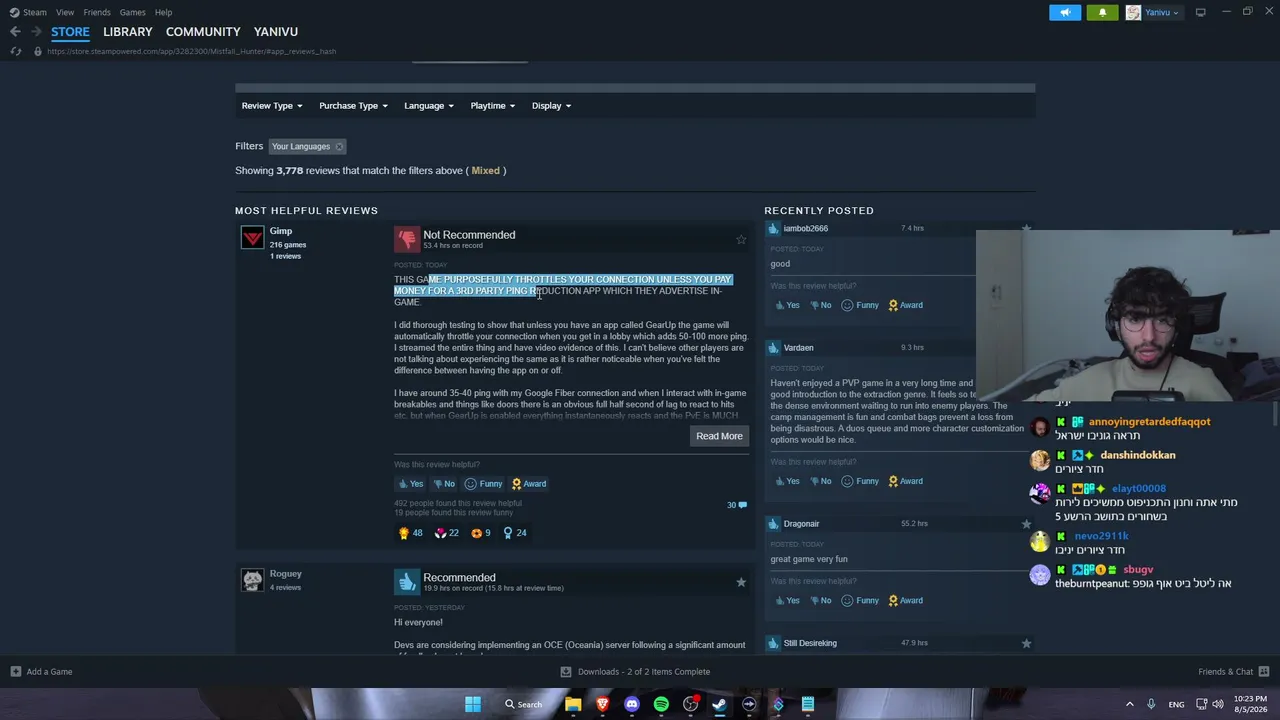
Task: Award Vardaen's review
Action: click(906, 481)
